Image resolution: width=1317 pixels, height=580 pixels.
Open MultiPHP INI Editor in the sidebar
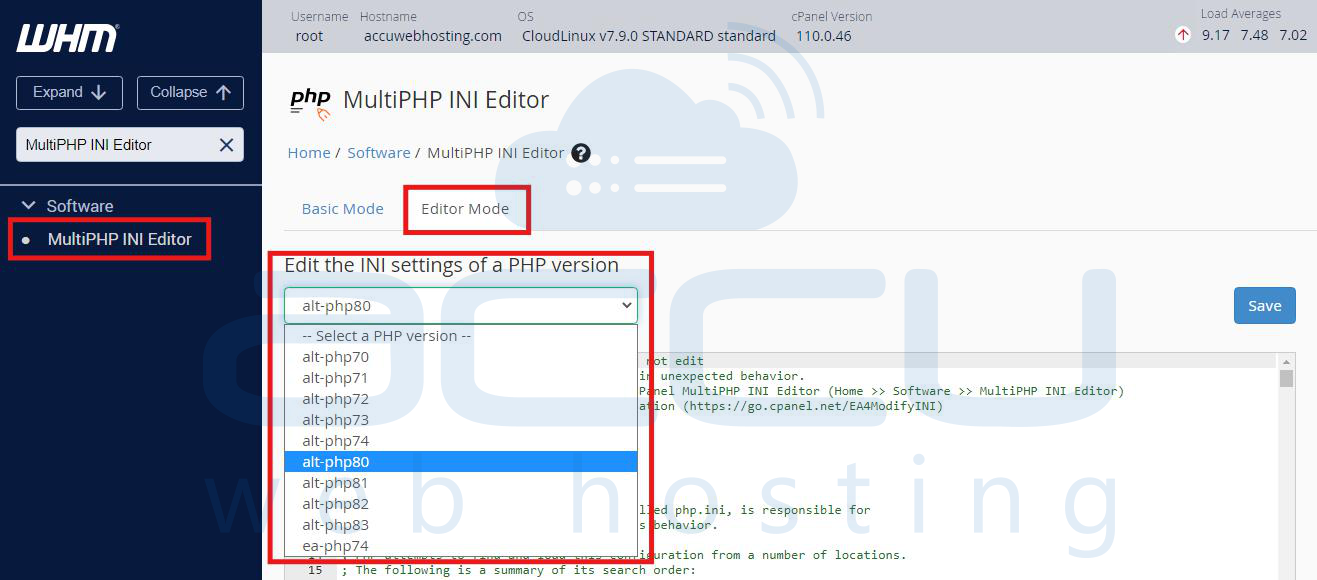[119, 240]
